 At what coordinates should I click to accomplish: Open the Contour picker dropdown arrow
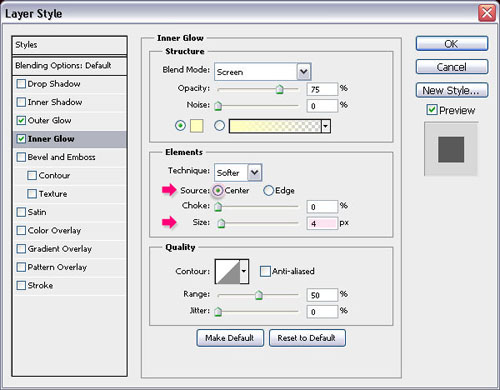tap(244, 271)
